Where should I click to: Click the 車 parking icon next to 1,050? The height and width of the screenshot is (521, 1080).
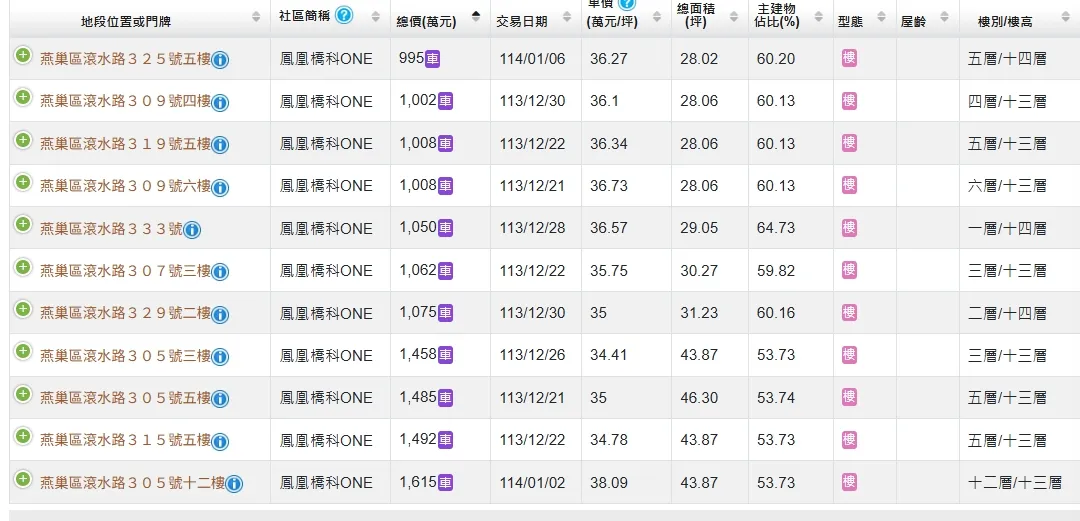click(x=445, y=228)
